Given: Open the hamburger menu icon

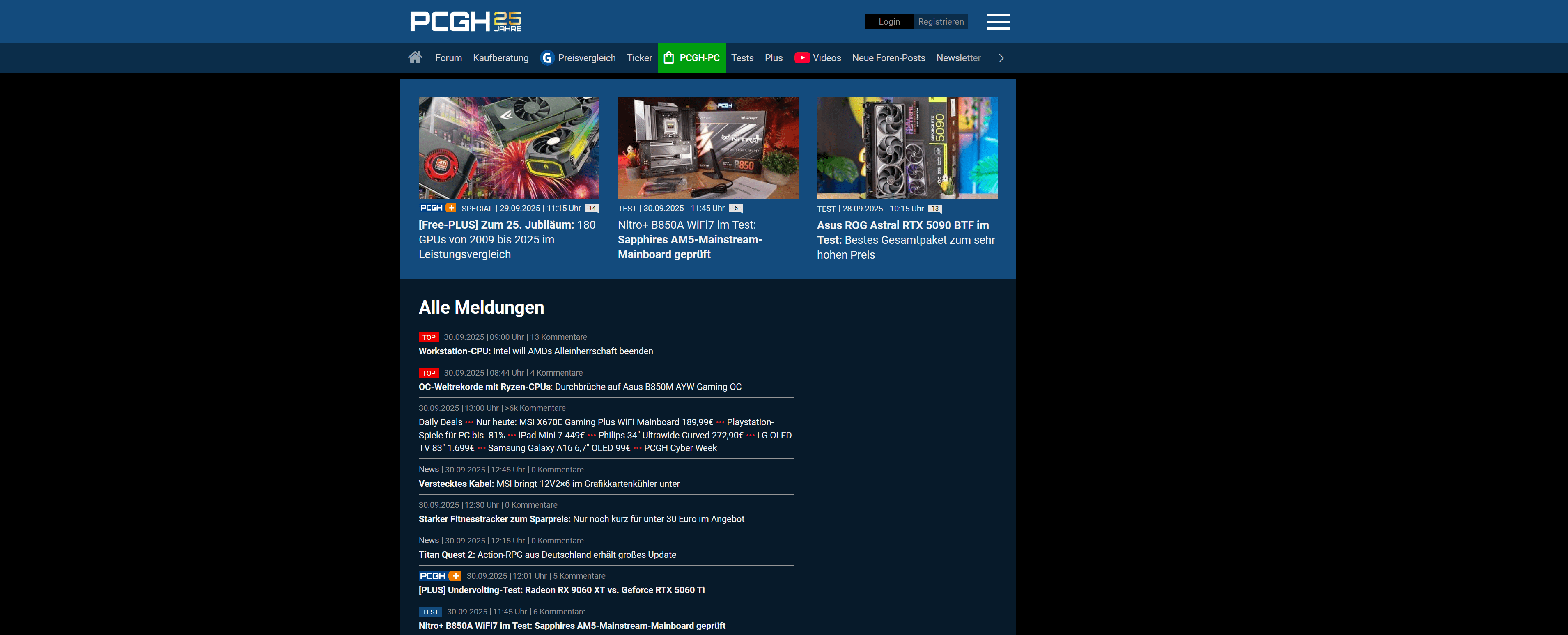Looking at the screenshot, I should [x=998, y=21].
